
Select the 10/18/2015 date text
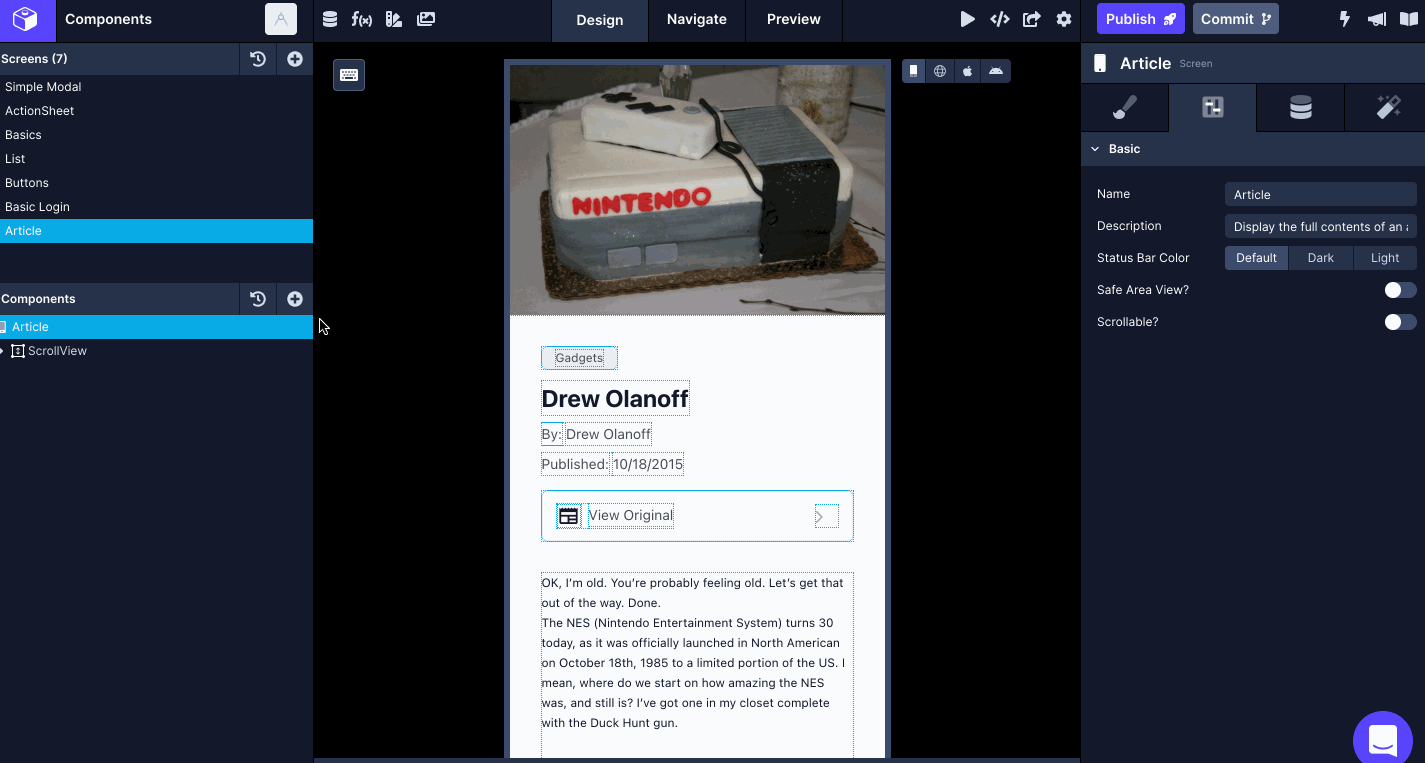[648, 464]
